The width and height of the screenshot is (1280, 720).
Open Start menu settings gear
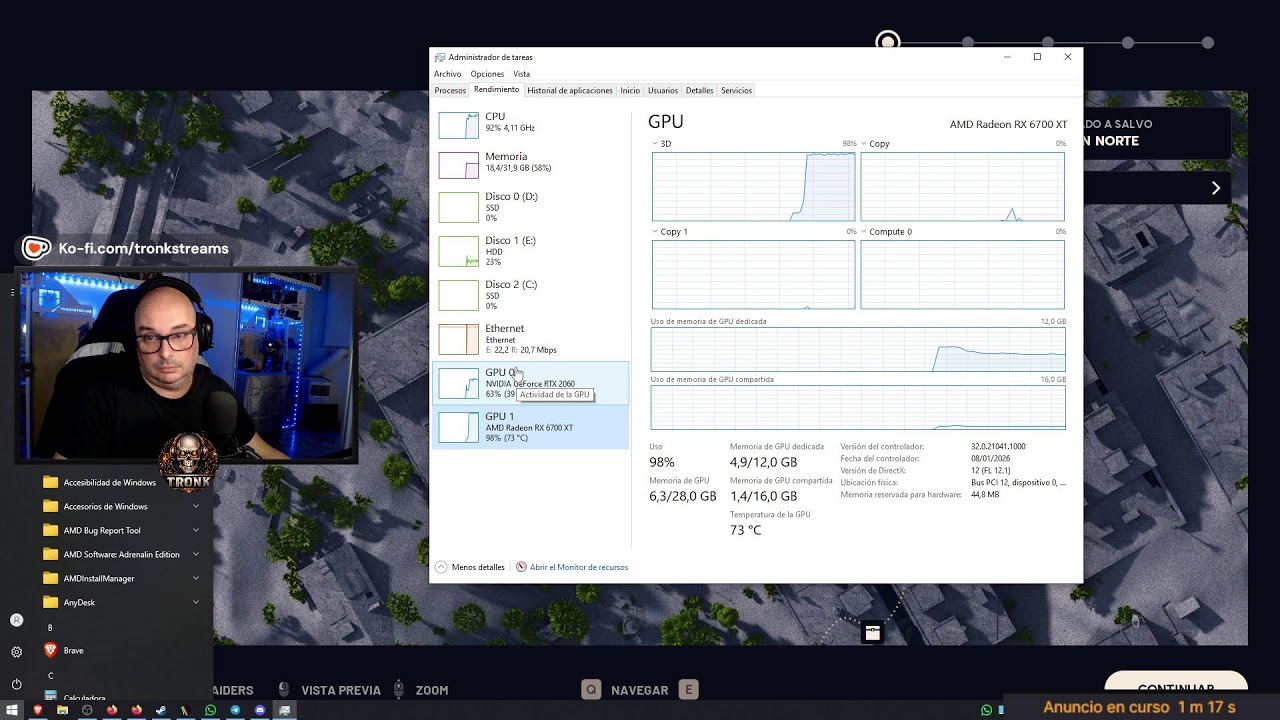16,652
